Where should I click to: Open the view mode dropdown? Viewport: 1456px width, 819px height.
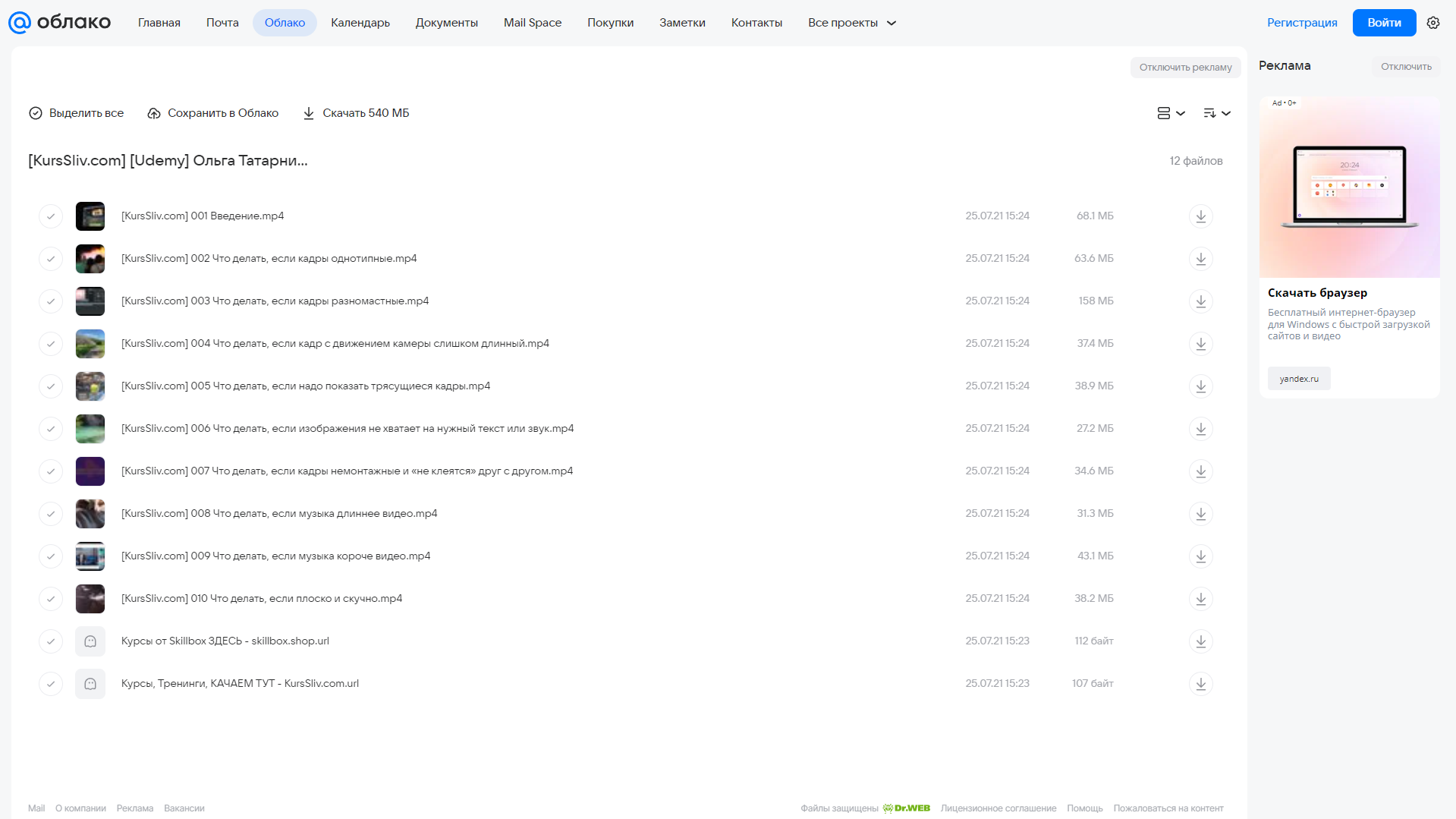(x=1171, y=113)
